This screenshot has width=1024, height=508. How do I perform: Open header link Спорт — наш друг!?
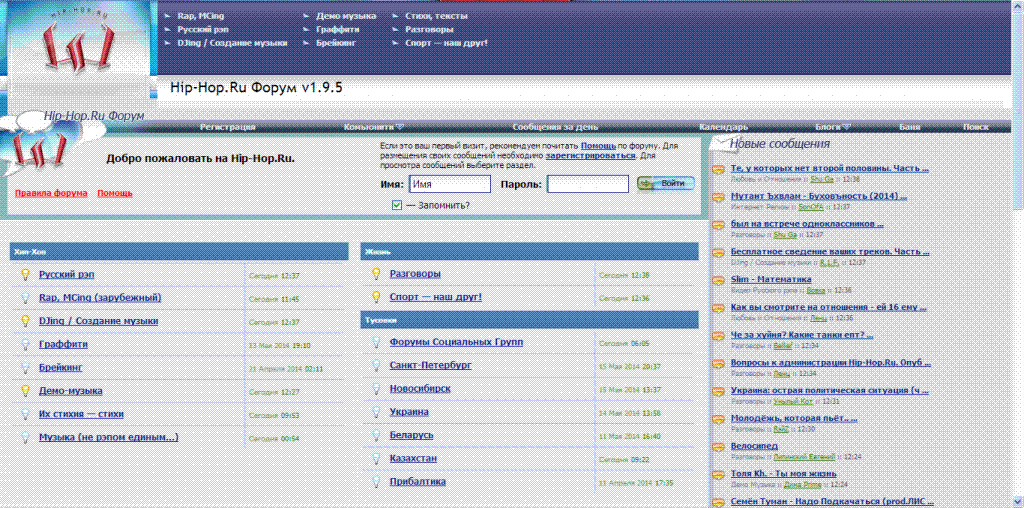tap(447, 43)
